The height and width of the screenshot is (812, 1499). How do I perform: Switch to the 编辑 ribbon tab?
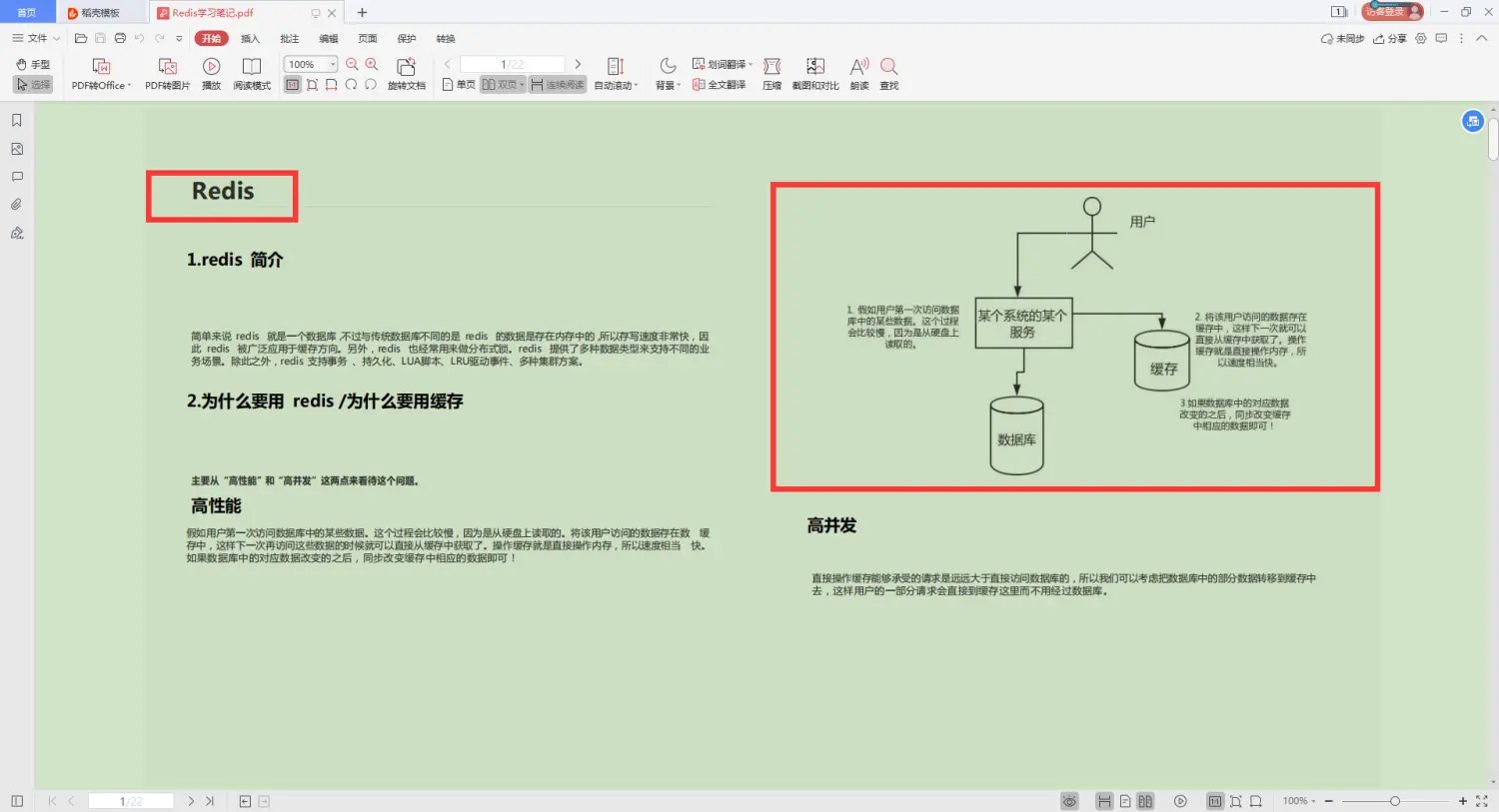pos(329,38)
